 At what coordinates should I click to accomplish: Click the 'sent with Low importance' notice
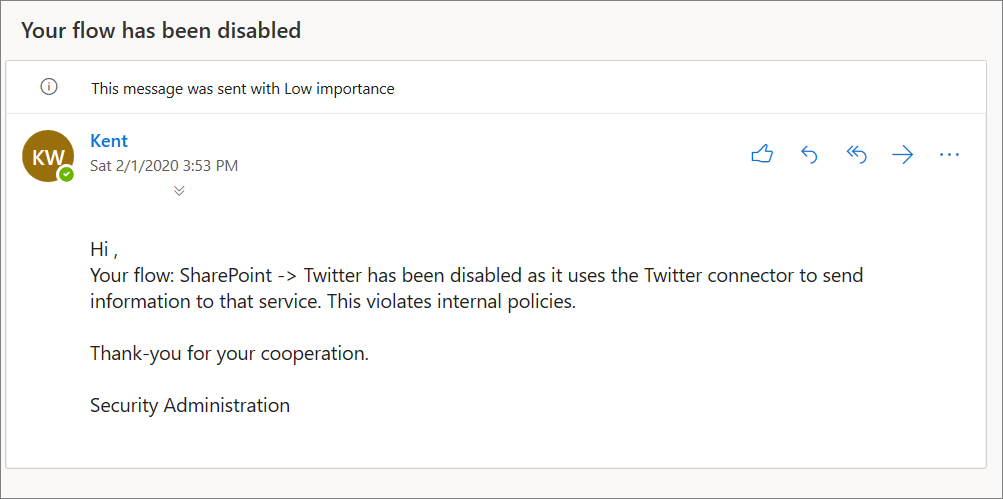tap(243, 88)
